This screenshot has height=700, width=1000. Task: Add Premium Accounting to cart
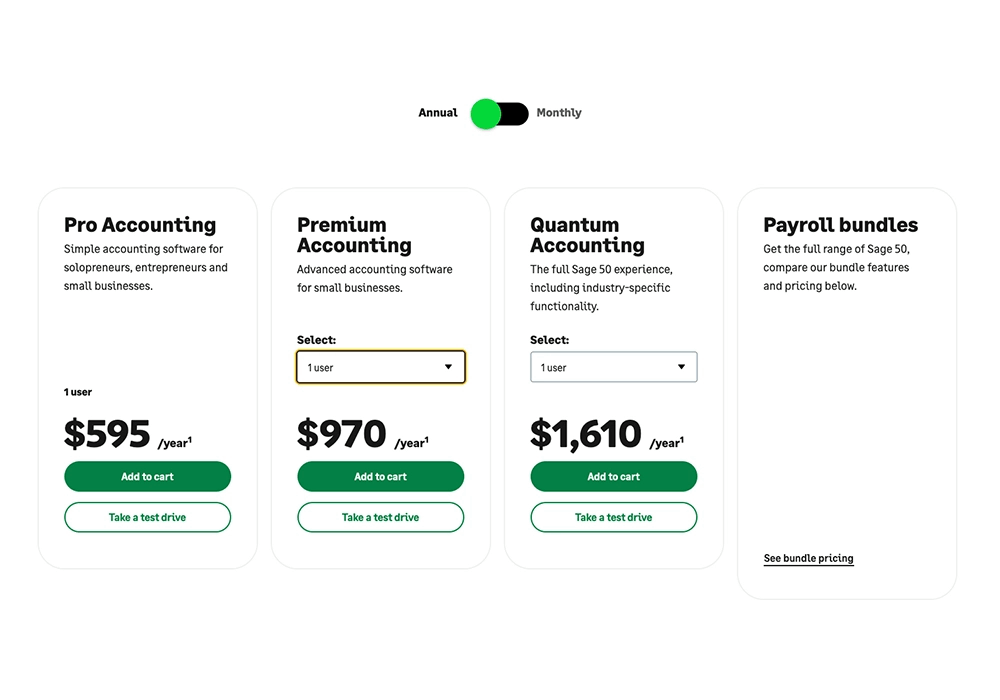(x=380, y=477)
